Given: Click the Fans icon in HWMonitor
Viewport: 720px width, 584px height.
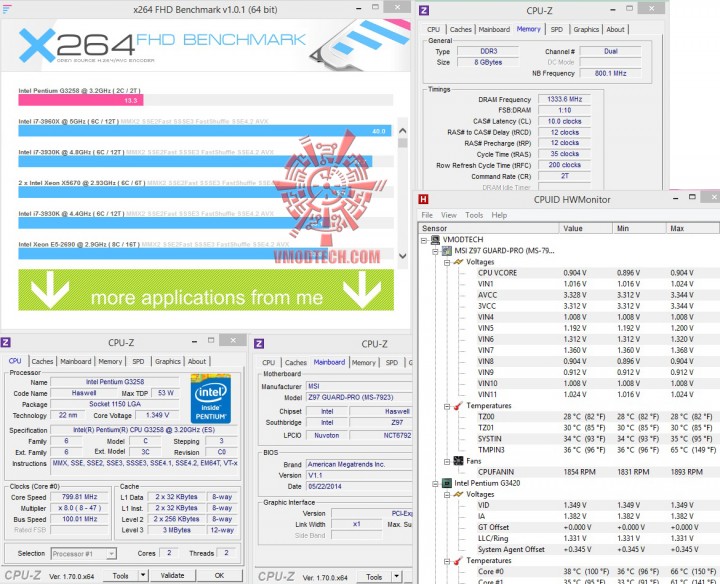Looking at the screenshot, I should point(458,460).
